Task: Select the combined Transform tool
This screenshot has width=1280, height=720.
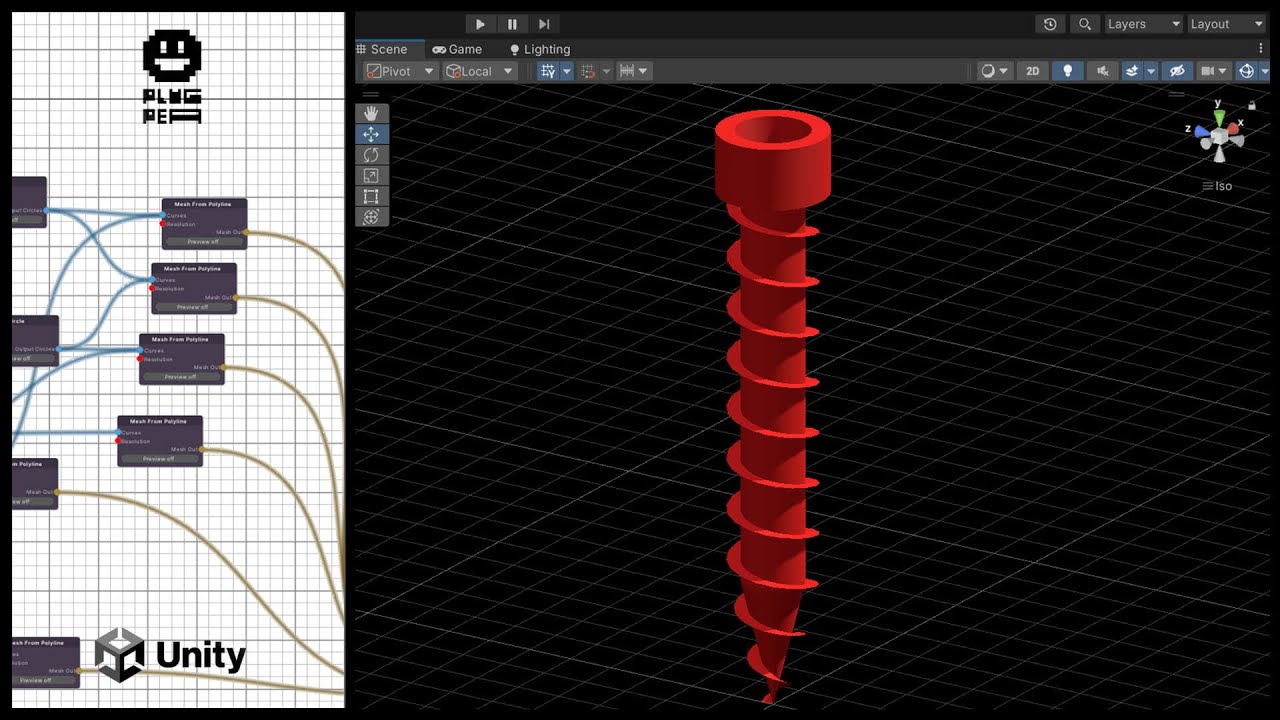Action: point(371,217)
